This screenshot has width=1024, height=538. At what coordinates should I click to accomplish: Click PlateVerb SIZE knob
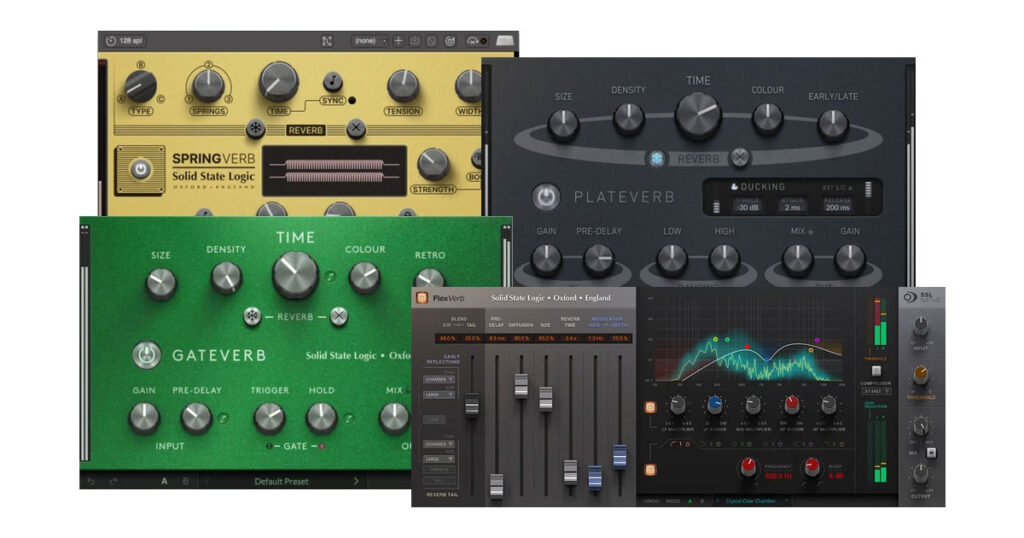coord(563,125)
